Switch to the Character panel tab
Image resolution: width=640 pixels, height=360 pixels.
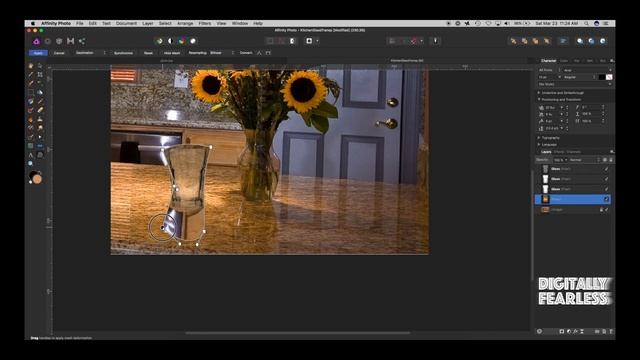(x=548, y=61)
